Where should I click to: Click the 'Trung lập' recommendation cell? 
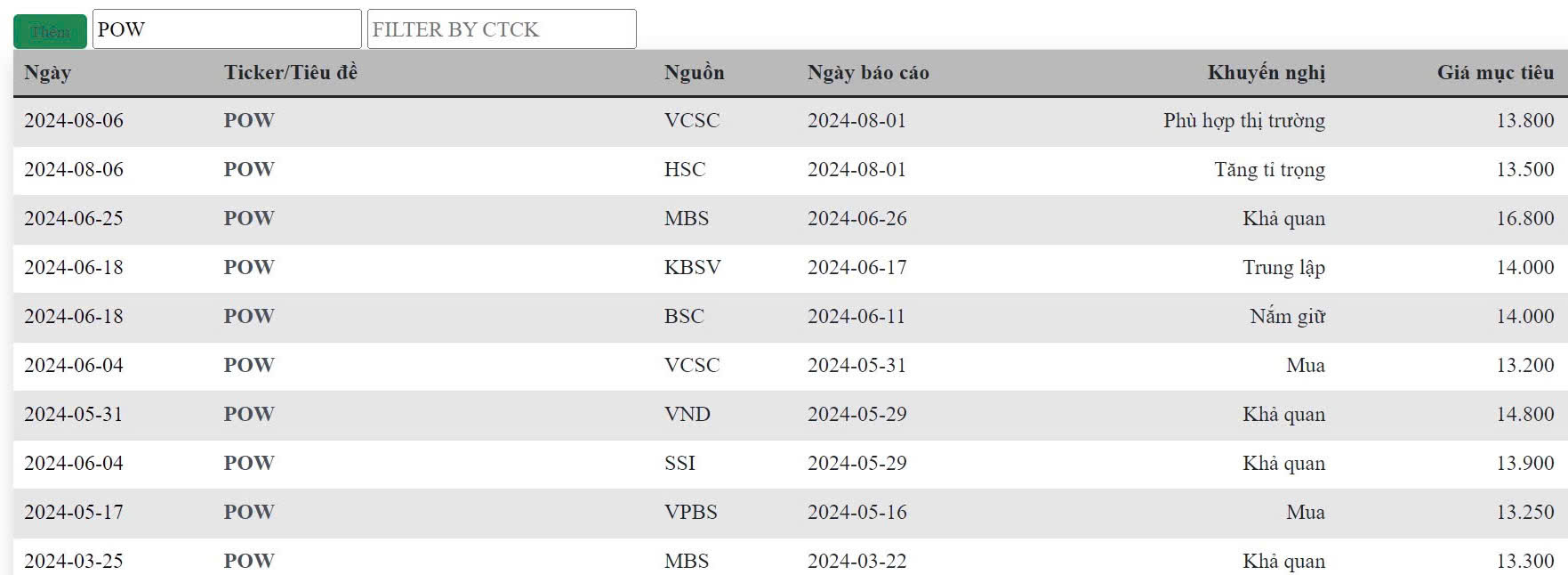coord(1283,268)
